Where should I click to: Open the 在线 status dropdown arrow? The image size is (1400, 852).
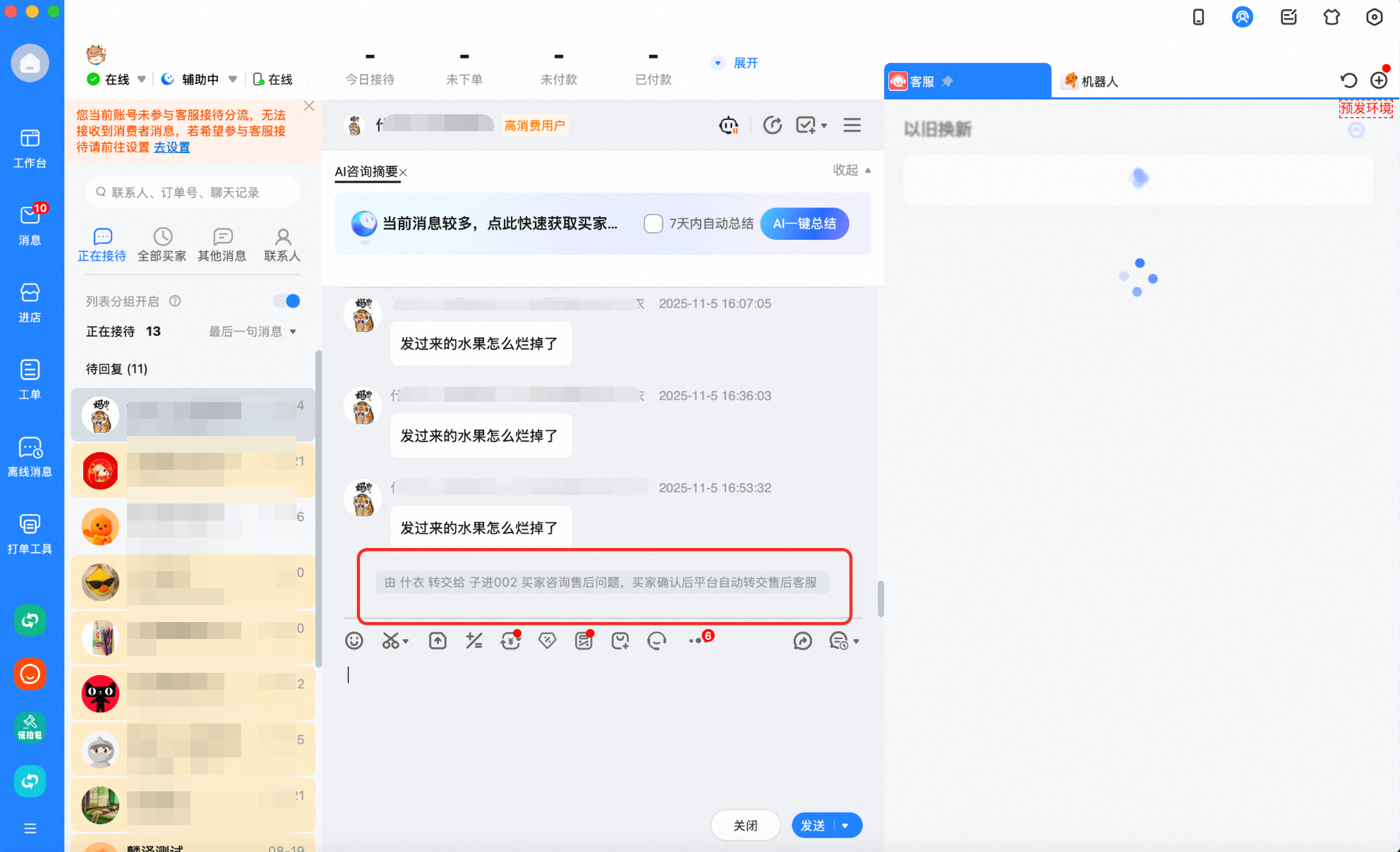[x=141, y=79]
